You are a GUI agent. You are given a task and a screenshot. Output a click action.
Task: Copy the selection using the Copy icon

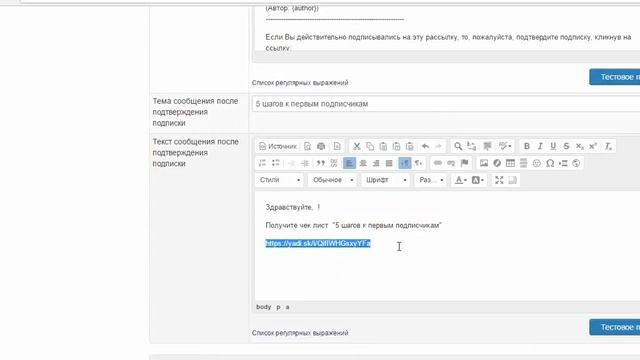(370, 146)
